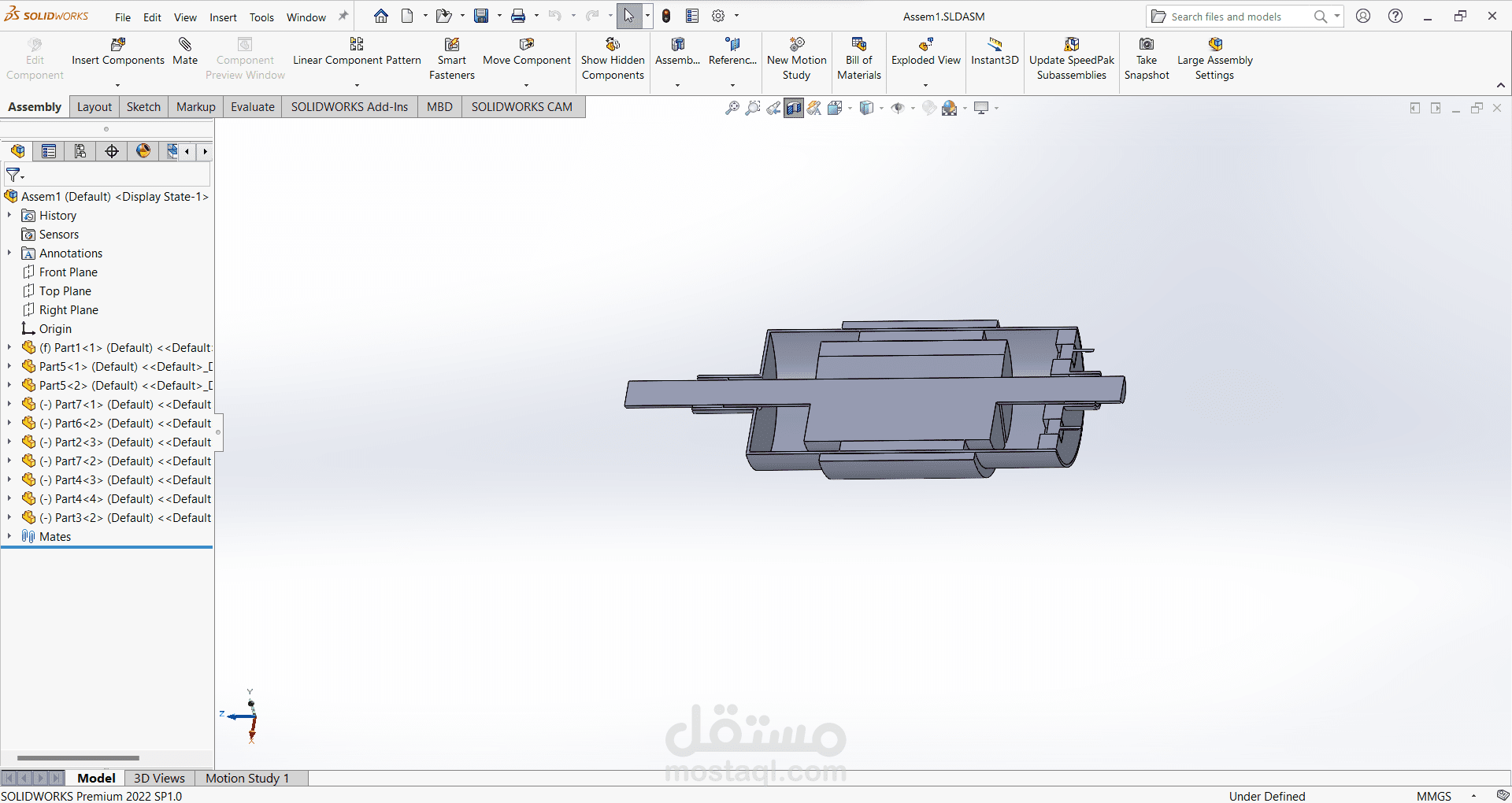The height and width of the screenshot is (803, 1512).
Task: Open Insert Components dropdown arrow
Action: (118, 85)
